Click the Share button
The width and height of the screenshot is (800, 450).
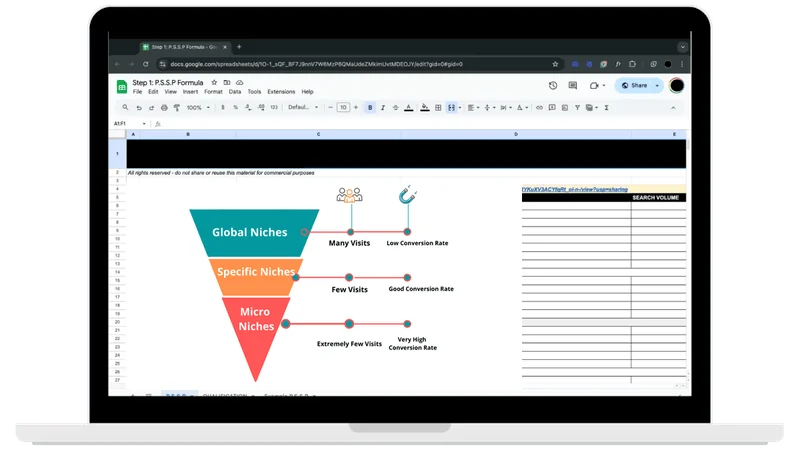pyautogui.click(x=634, y=86)
